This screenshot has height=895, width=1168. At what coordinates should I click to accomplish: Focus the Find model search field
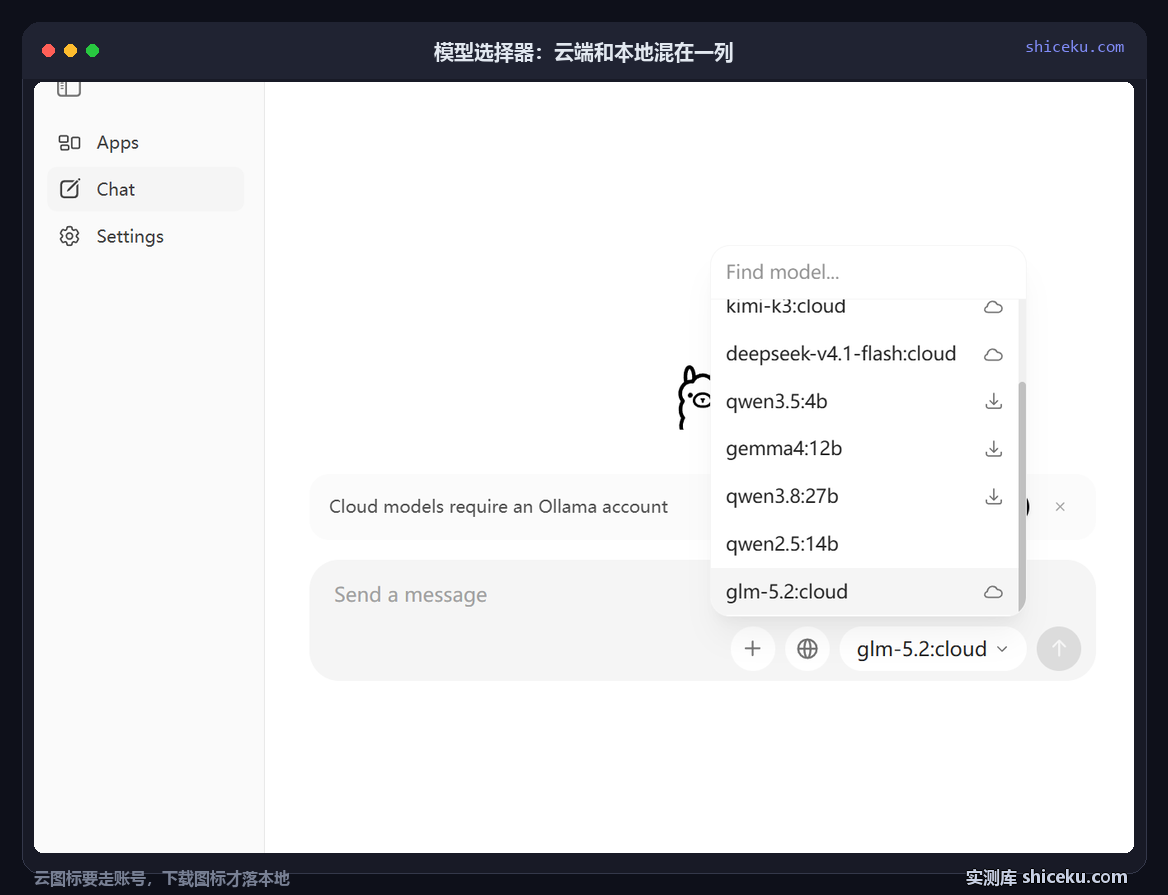coord(868,272)
